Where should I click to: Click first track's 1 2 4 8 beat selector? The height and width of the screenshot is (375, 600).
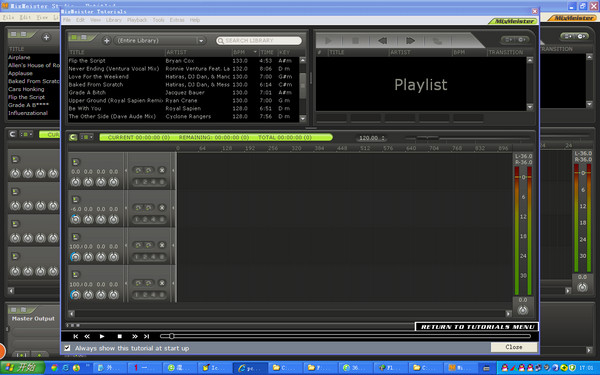click(149, 182)
